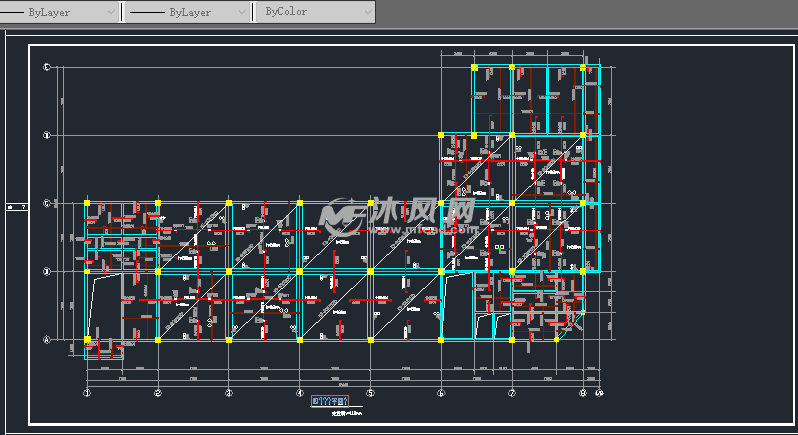Select axis bubble 5 on bottom row
Screen dimensions: 798x435
tap(370, 394)
